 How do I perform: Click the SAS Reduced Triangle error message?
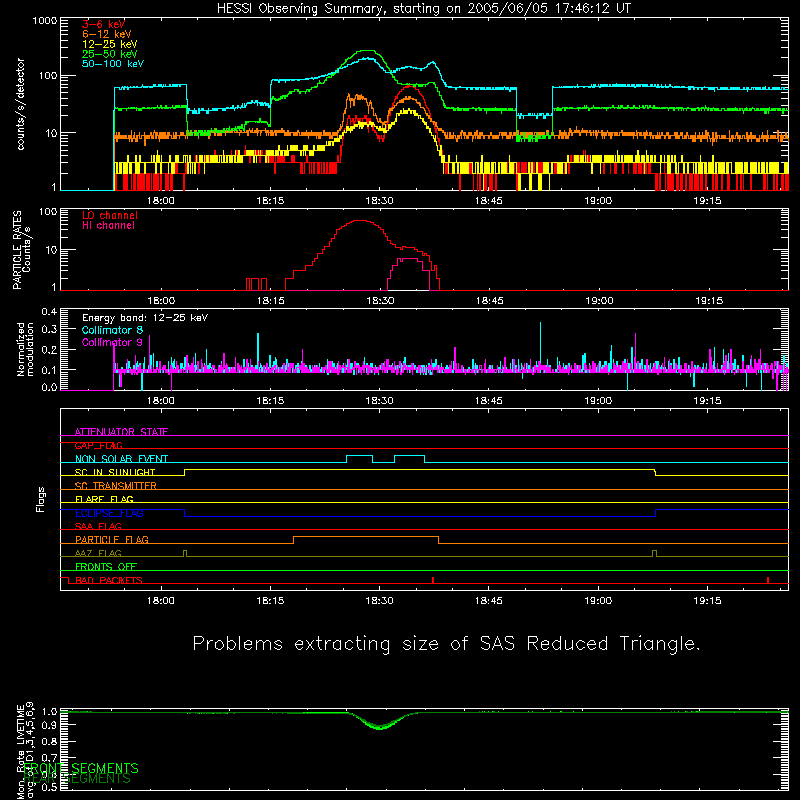[x=446, y=644]
